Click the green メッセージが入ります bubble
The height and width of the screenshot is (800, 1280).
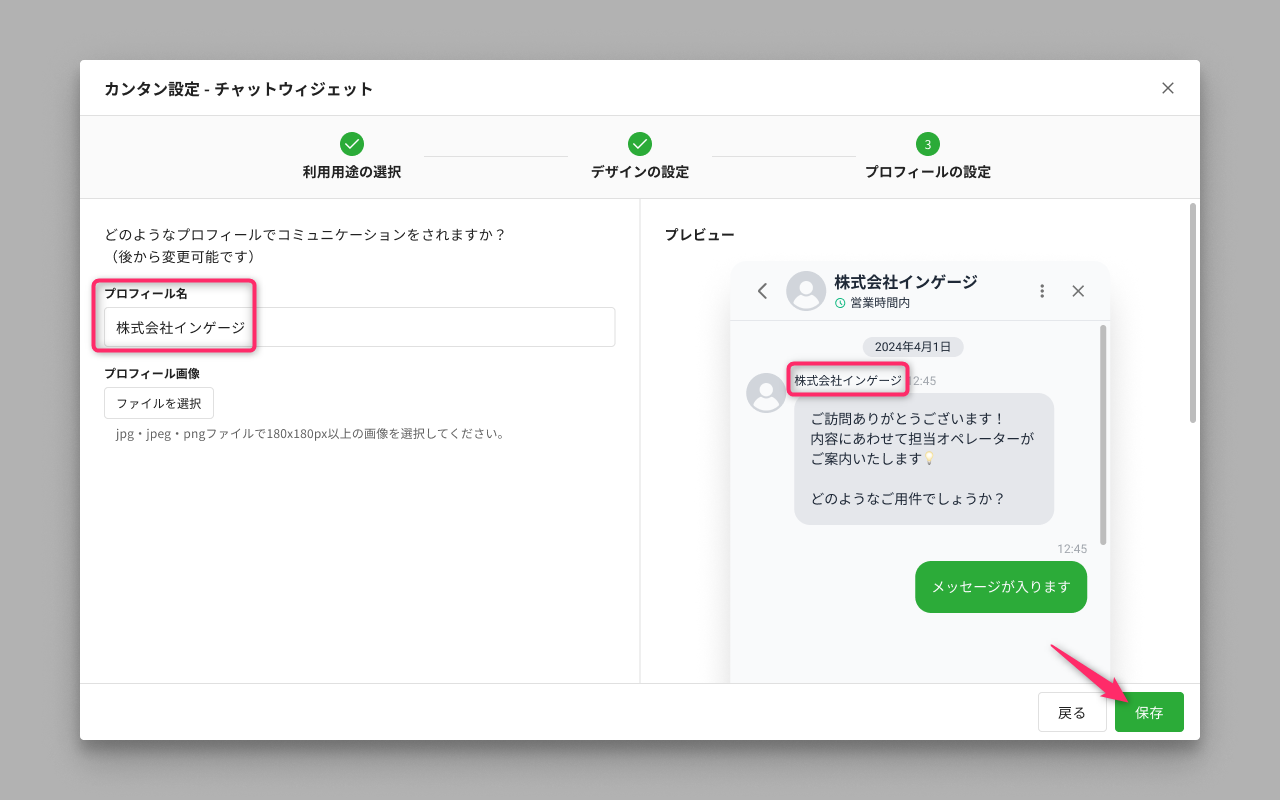point(1000,587)
